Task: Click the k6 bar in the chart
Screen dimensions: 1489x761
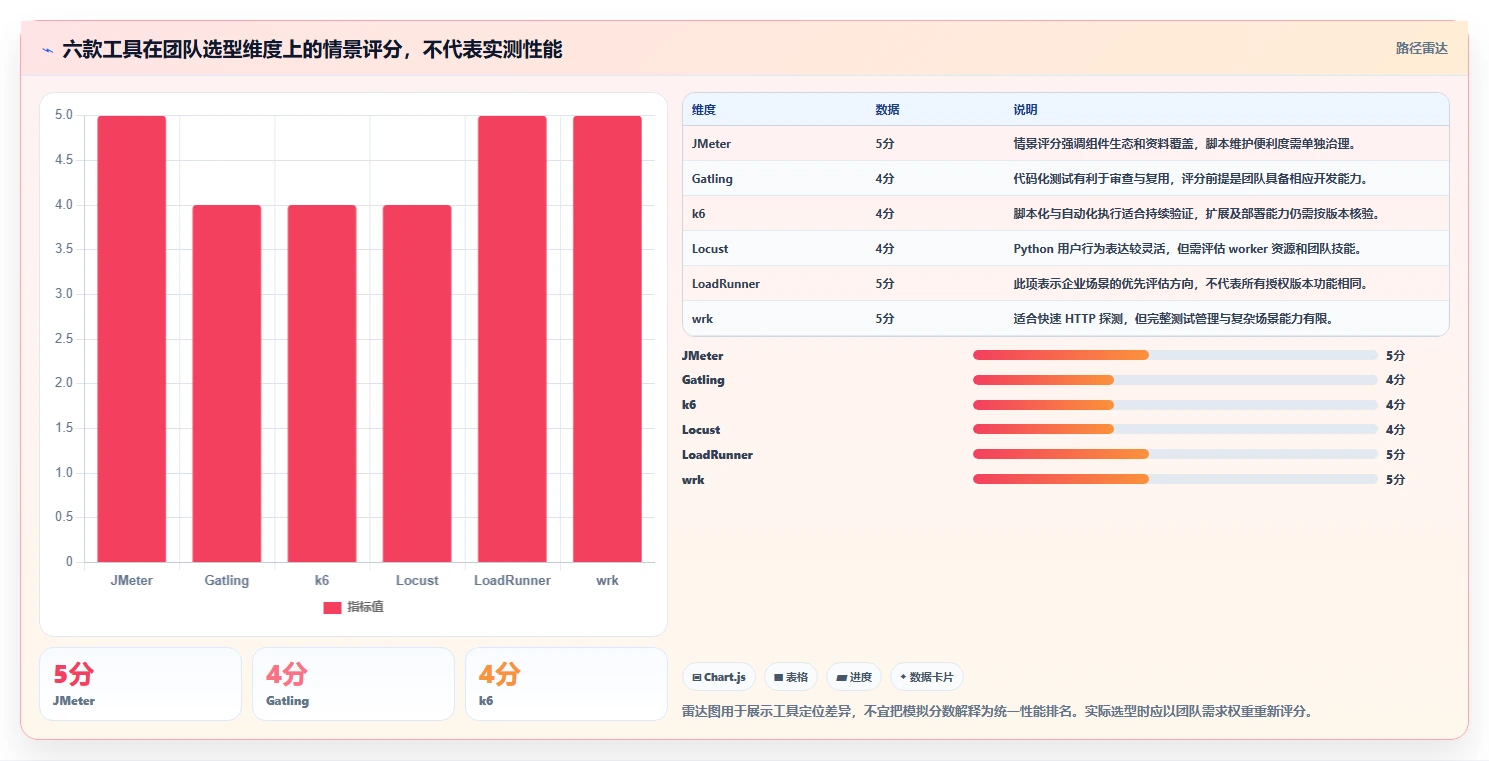Action: pos(322,384)
